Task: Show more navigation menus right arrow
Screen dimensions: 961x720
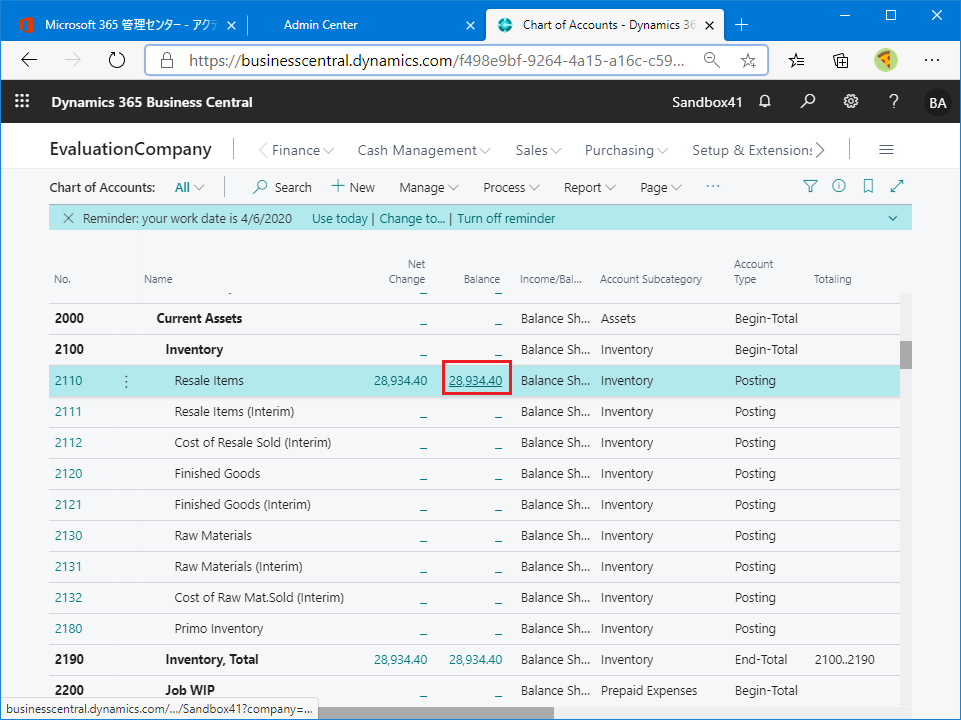Action: coord(820,150)
